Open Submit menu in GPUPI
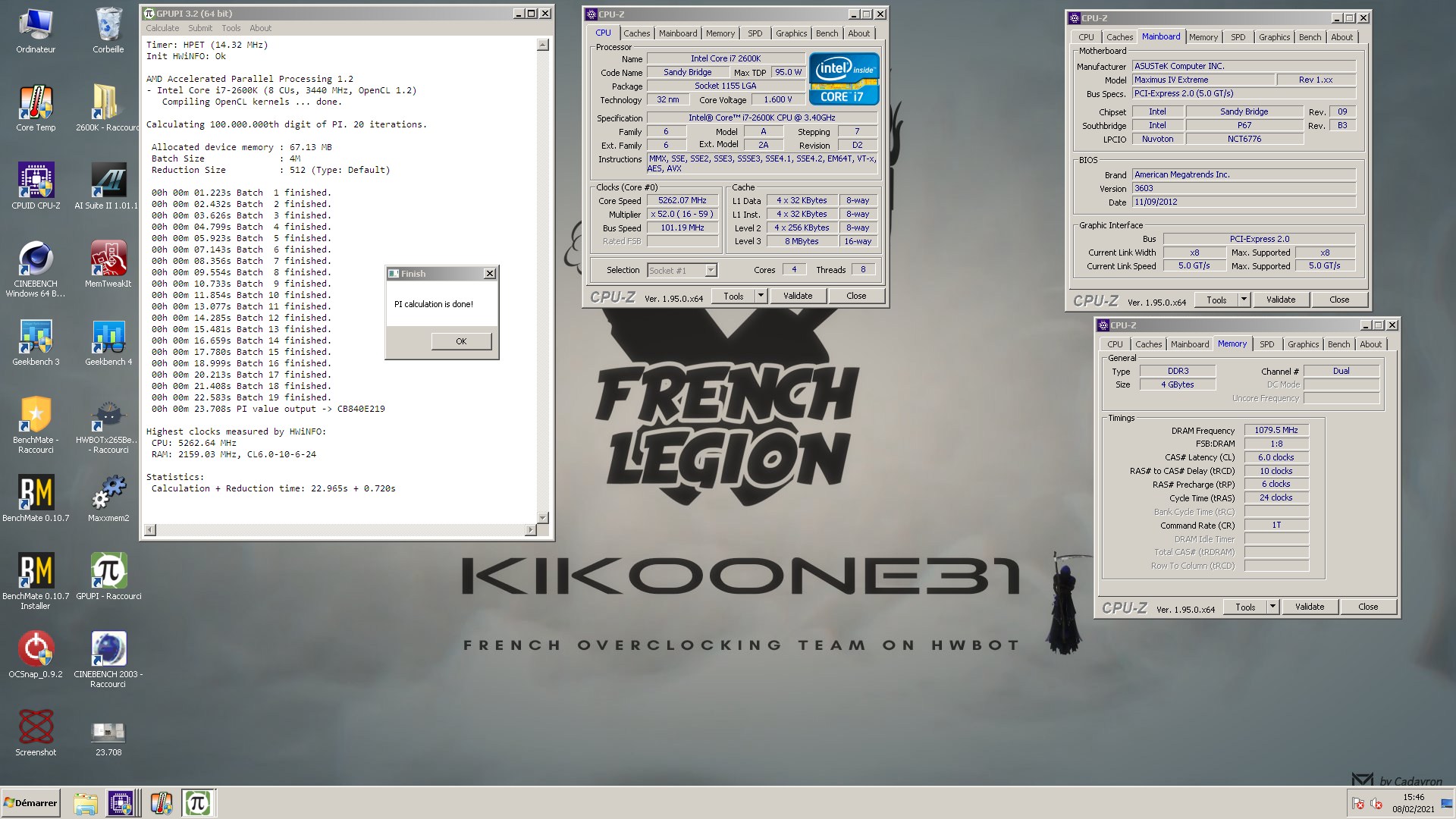This screenshot has height=819, width=1456. (200, 28)
